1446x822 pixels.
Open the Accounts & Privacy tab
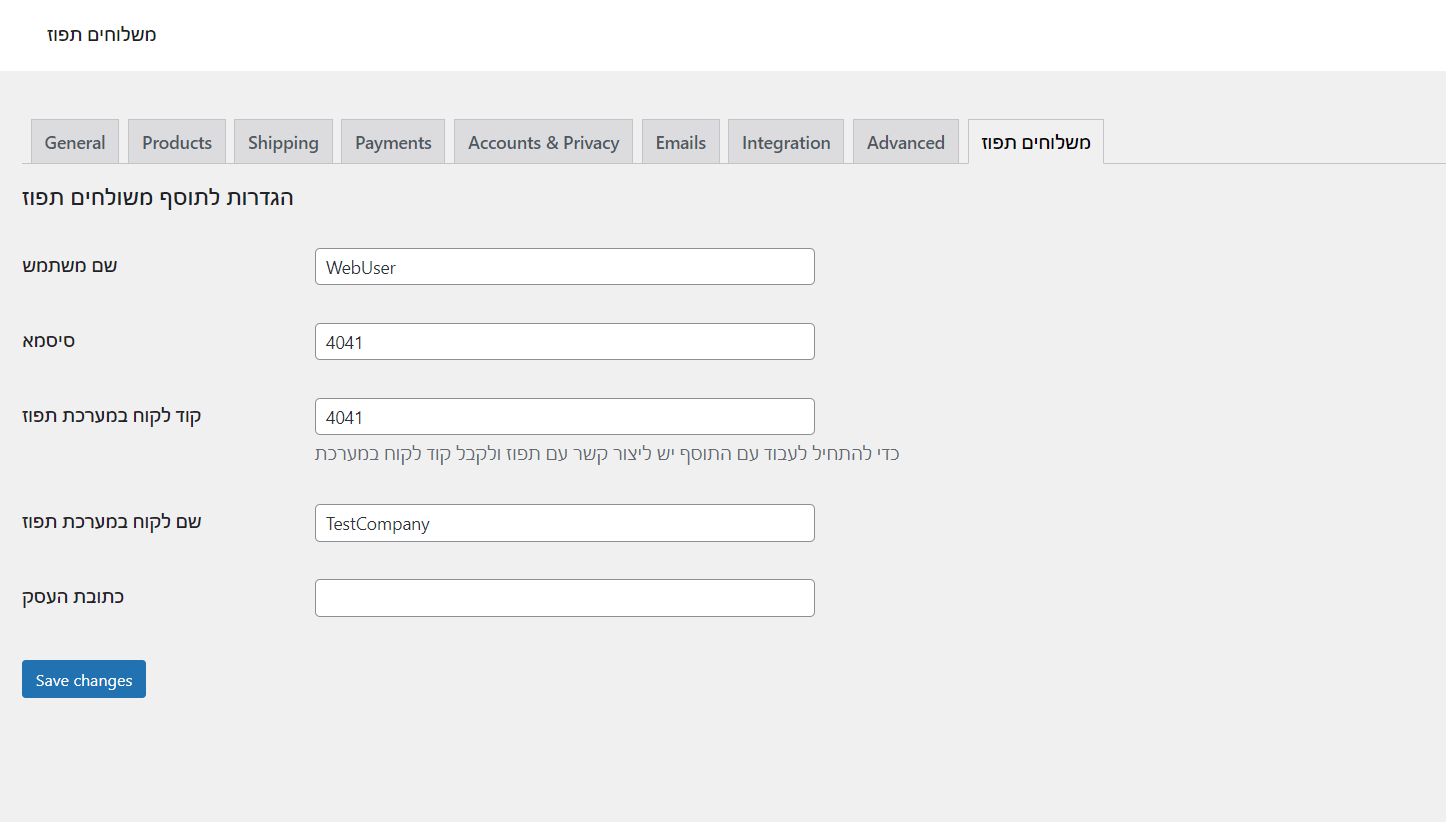(543, 142)
